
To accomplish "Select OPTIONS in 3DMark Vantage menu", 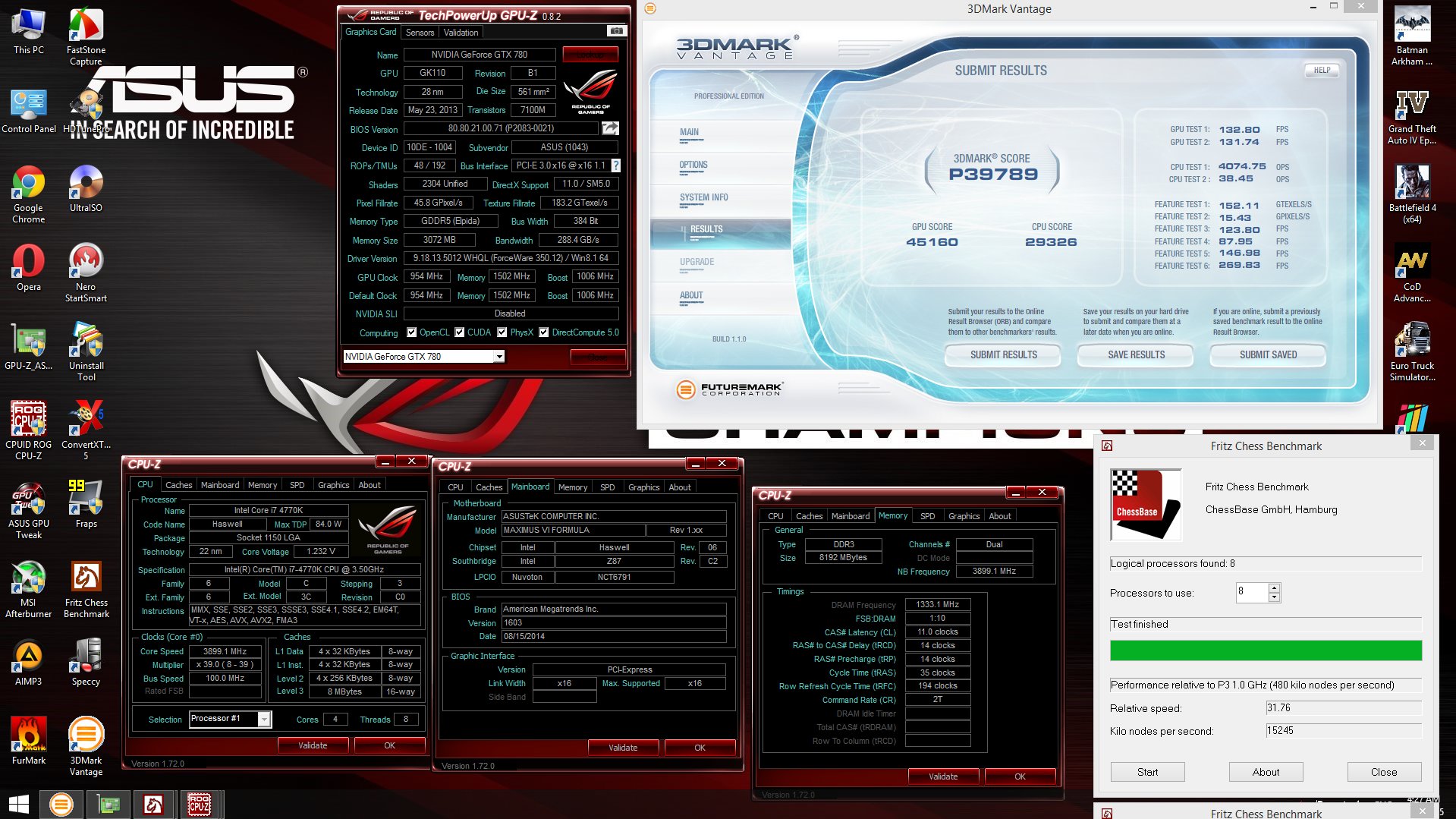I will (x=693, y=165).
